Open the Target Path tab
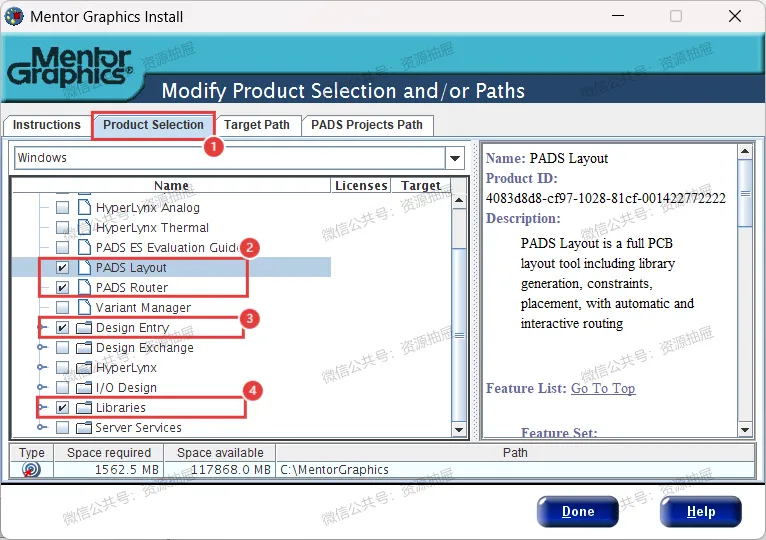766x540 pixels. click(257, 125)
